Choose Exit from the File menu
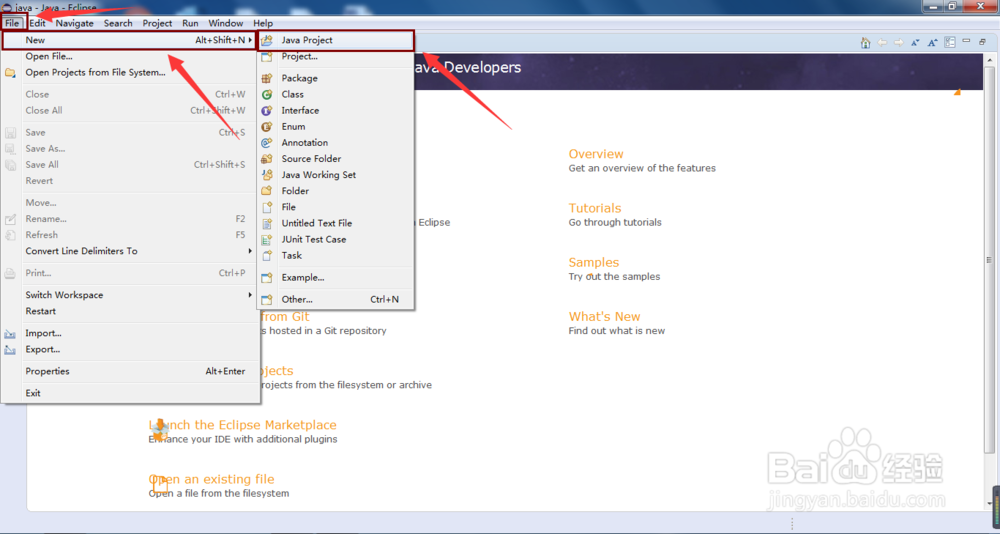1000x534 pixels. coord(130,394)
